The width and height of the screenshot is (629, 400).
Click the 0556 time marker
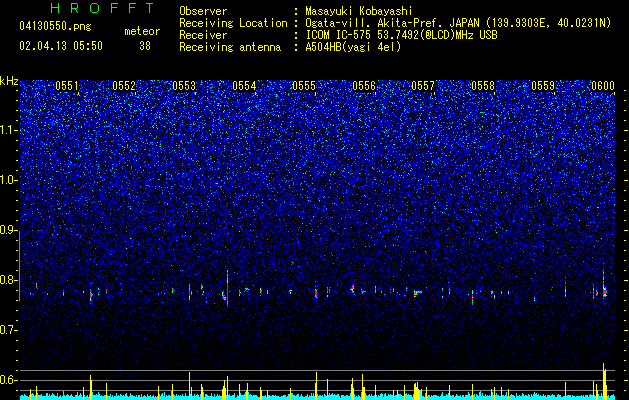[x=364, y=86]
